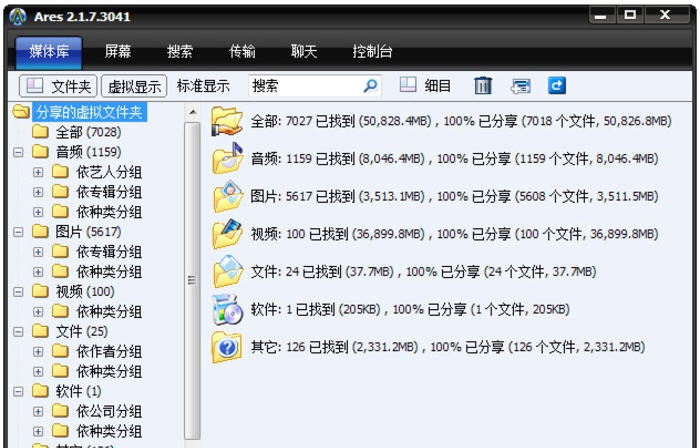Click the add-to-playlist toolbar icon
The image size is (700, 448).
point(521,86)
